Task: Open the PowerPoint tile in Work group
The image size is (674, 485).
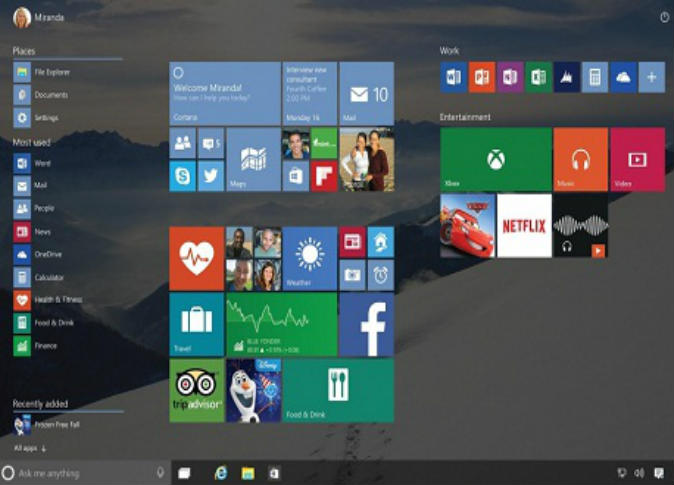Action: [481, 77]
